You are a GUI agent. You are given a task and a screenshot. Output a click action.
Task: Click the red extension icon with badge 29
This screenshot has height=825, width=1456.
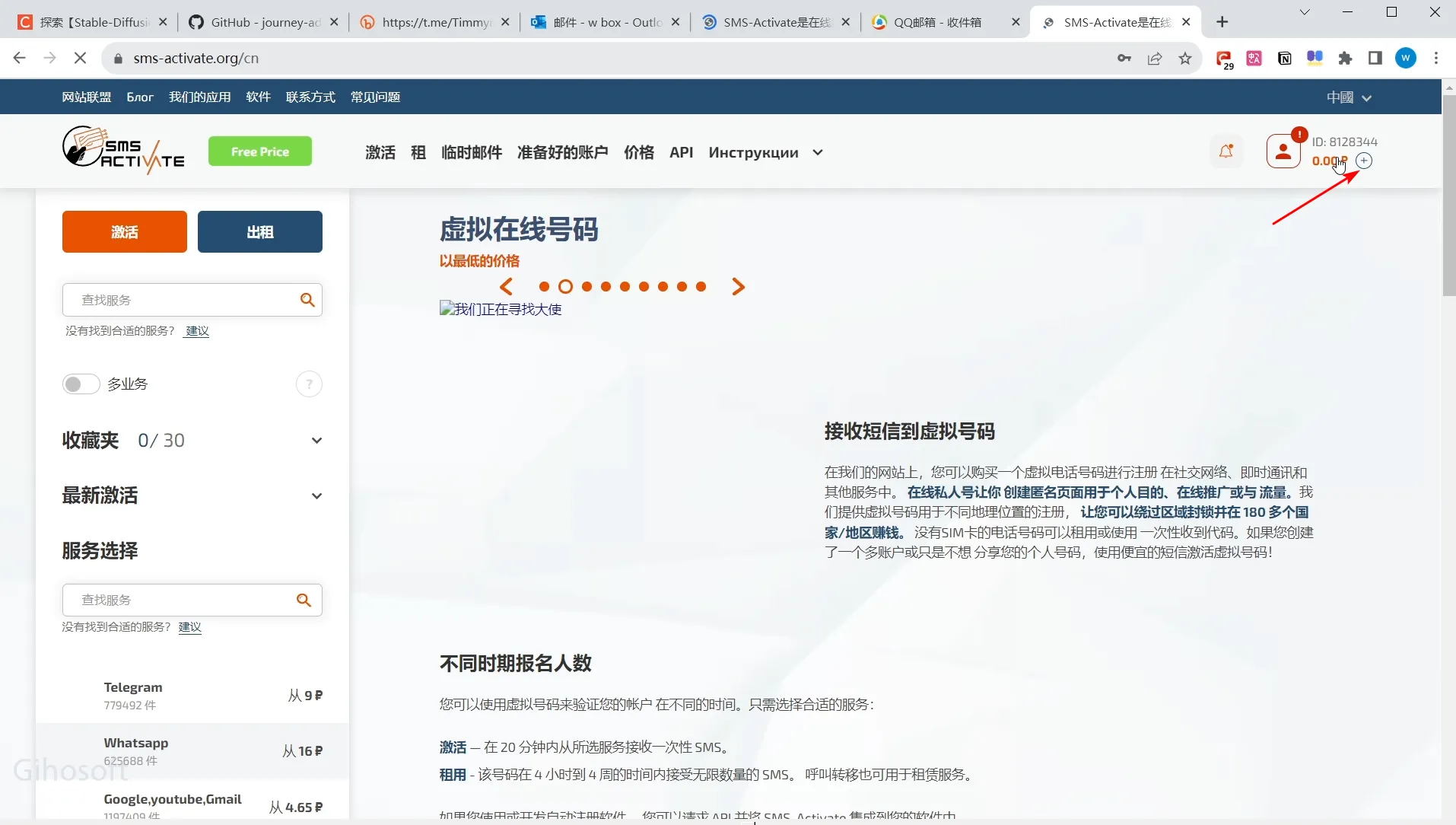(x=1224, y=59)
